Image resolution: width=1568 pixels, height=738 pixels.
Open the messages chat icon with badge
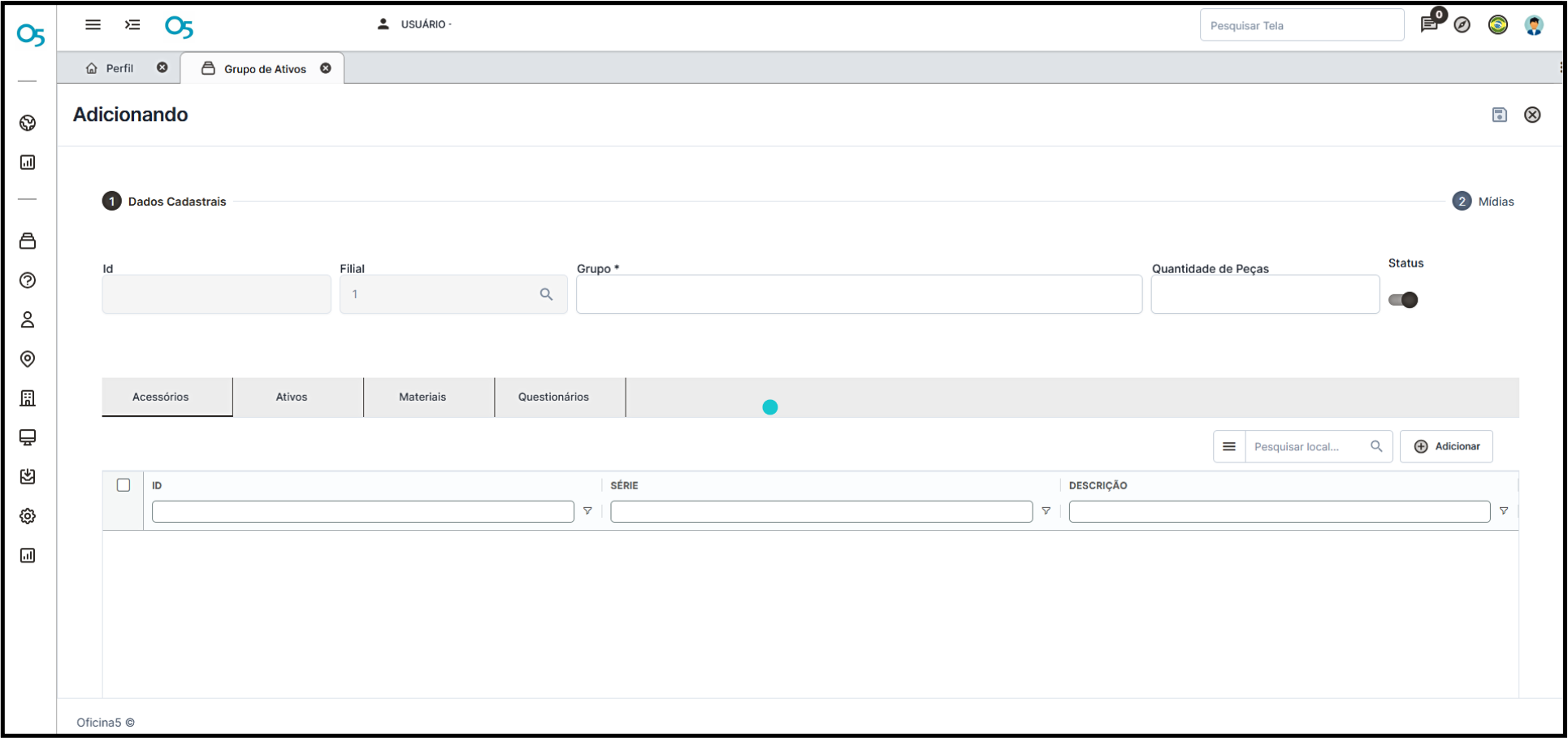[x=1428, y=24]
